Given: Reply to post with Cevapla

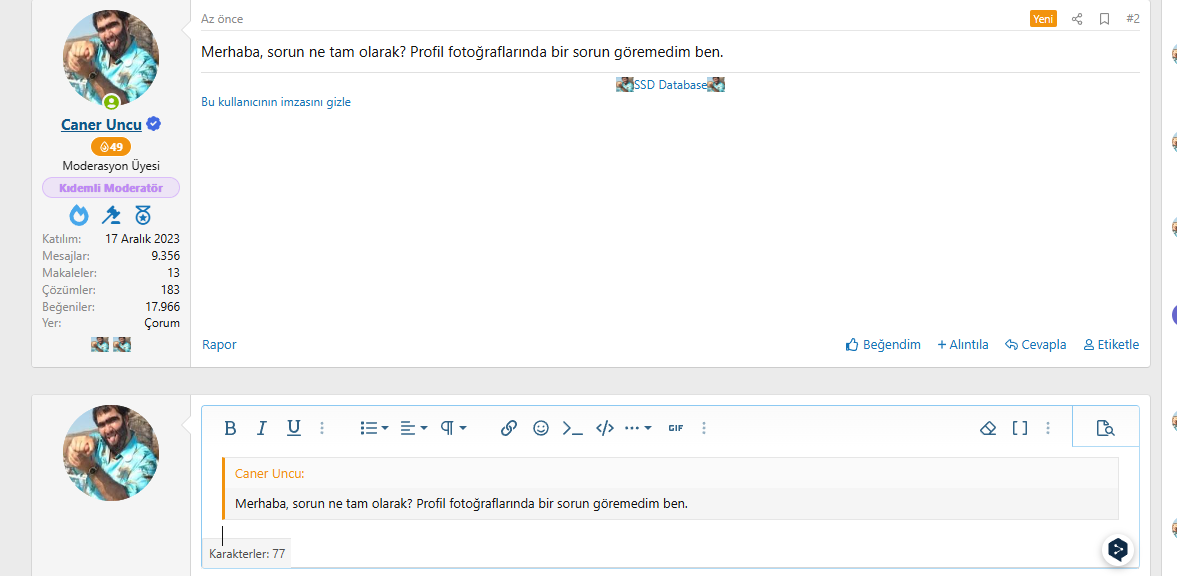Looking at the screenshot, I should click(x=1036, y=345).
